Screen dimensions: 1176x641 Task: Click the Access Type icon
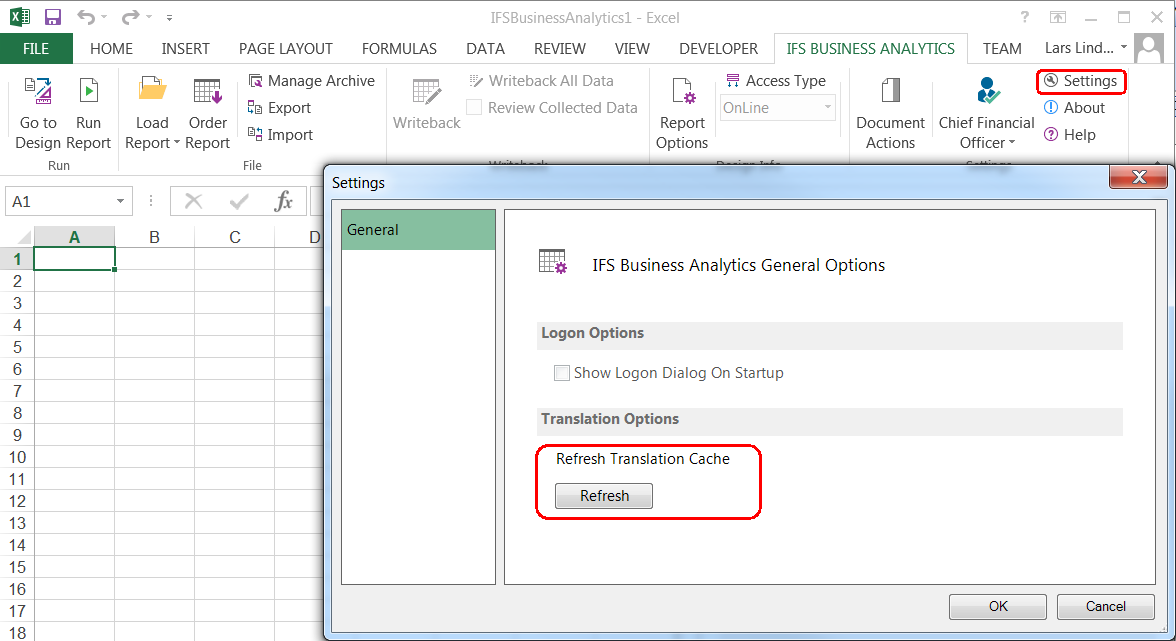[733, 80]
